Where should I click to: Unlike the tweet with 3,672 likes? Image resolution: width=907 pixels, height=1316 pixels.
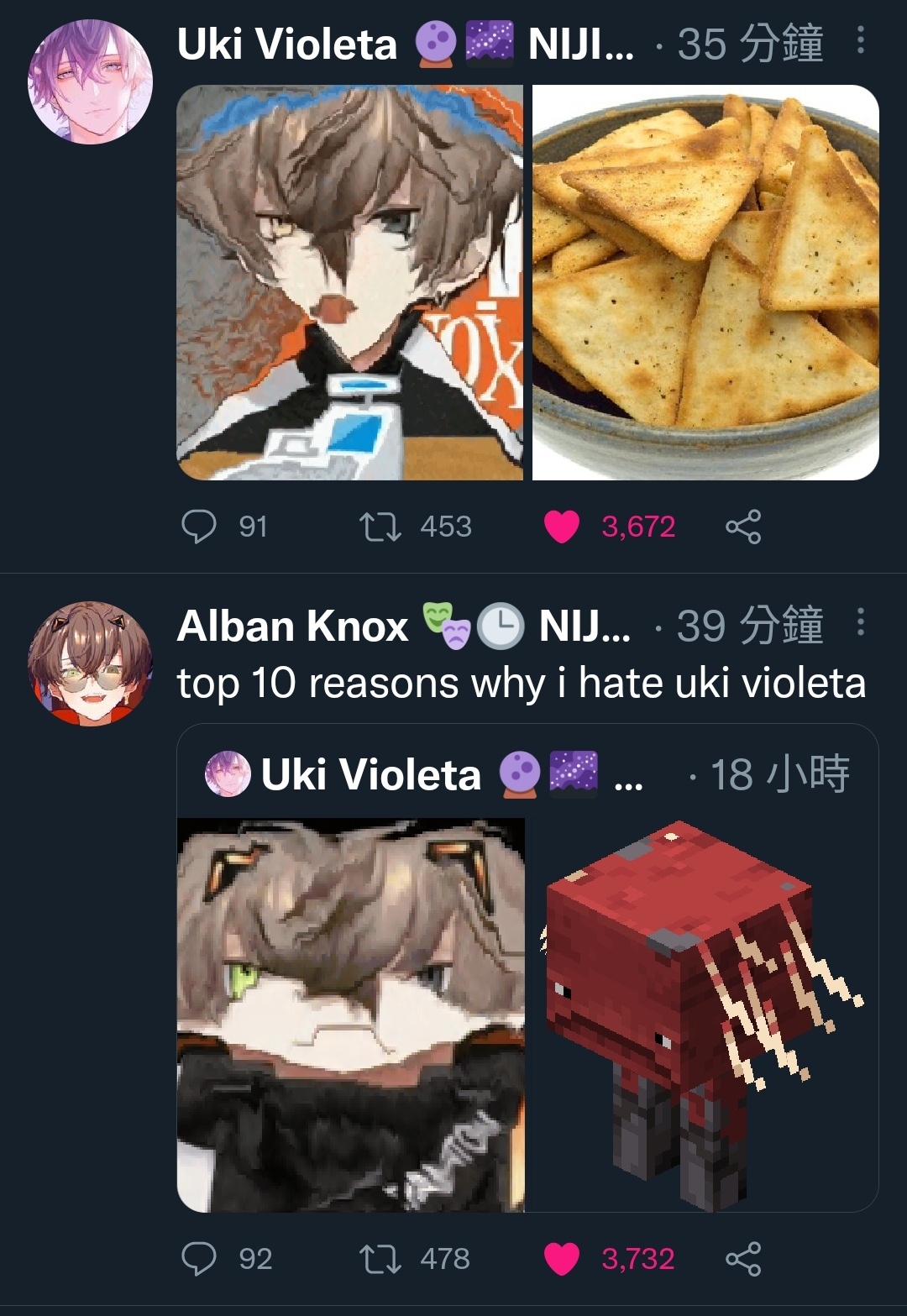point(562,527)
